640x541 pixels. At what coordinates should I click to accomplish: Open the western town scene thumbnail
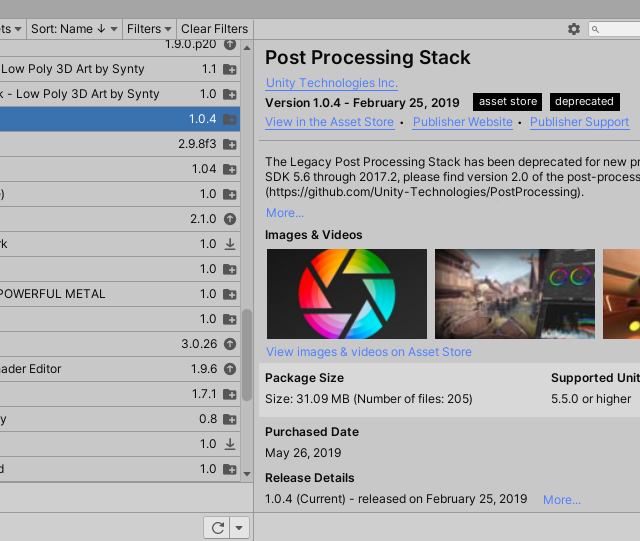pyautogui.click(x=515, y=294)
